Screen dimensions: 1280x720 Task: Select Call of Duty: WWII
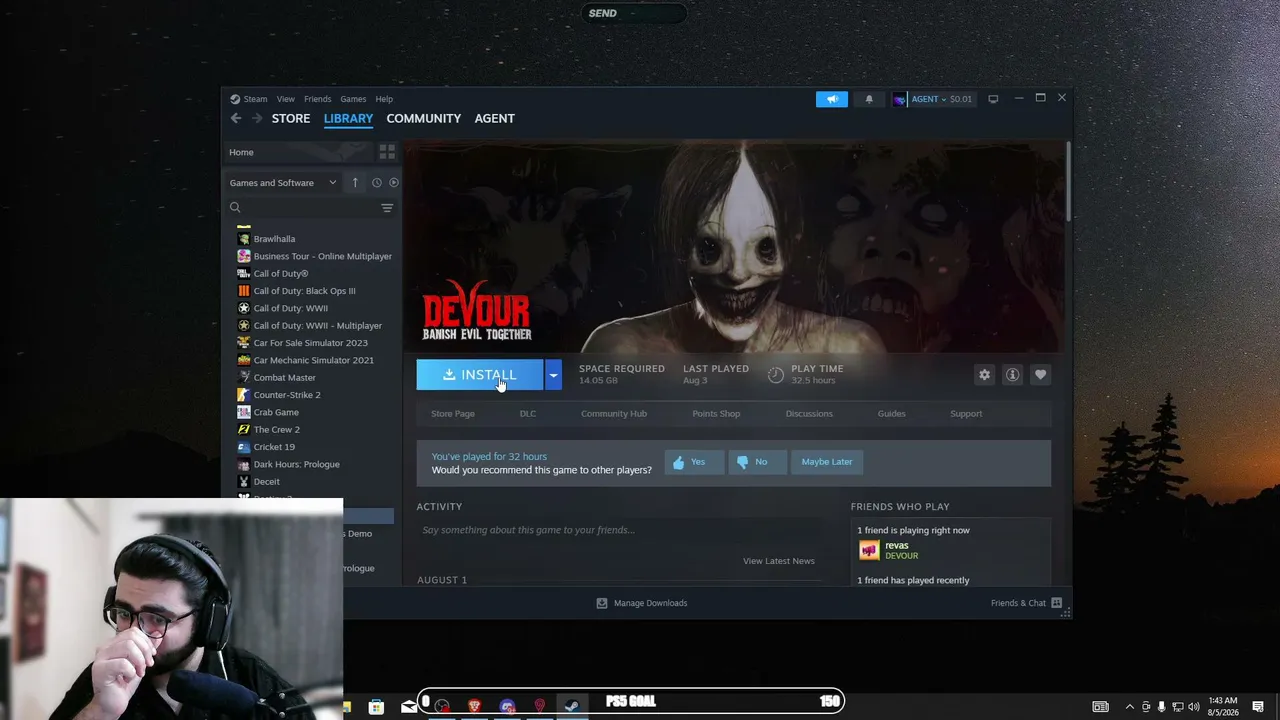290,308
